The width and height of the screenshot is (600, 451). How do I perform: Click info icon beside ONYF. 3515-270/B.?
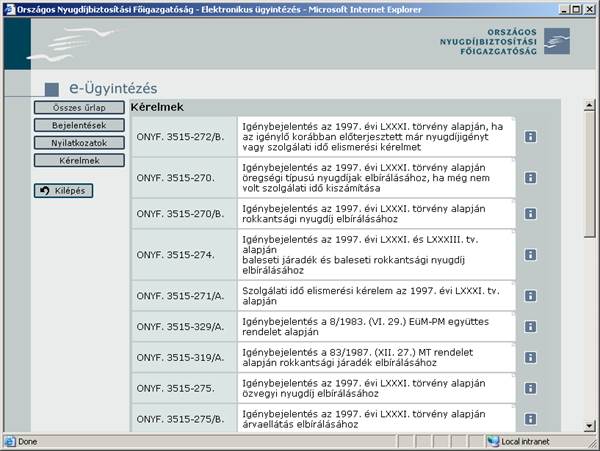point(531,214)
